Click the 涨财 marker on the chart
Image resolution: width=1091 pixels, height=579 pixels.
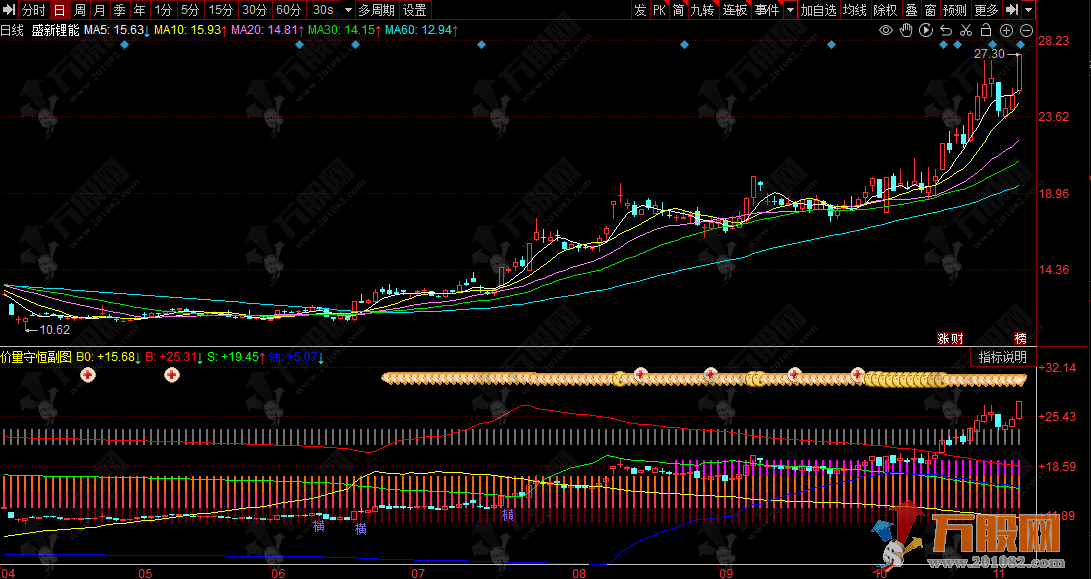(949, 338)
